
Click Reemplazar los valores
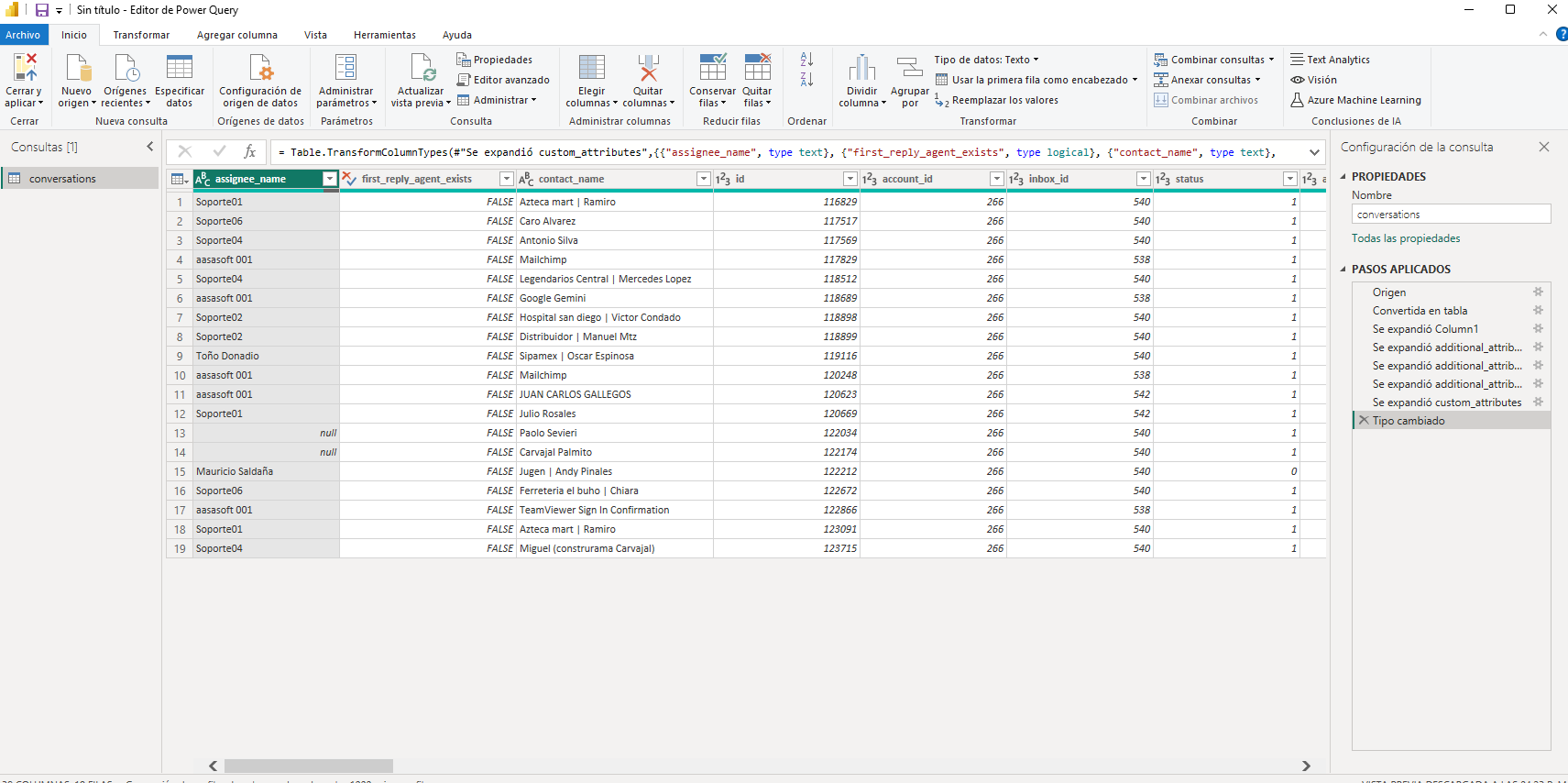click(996, 101)
